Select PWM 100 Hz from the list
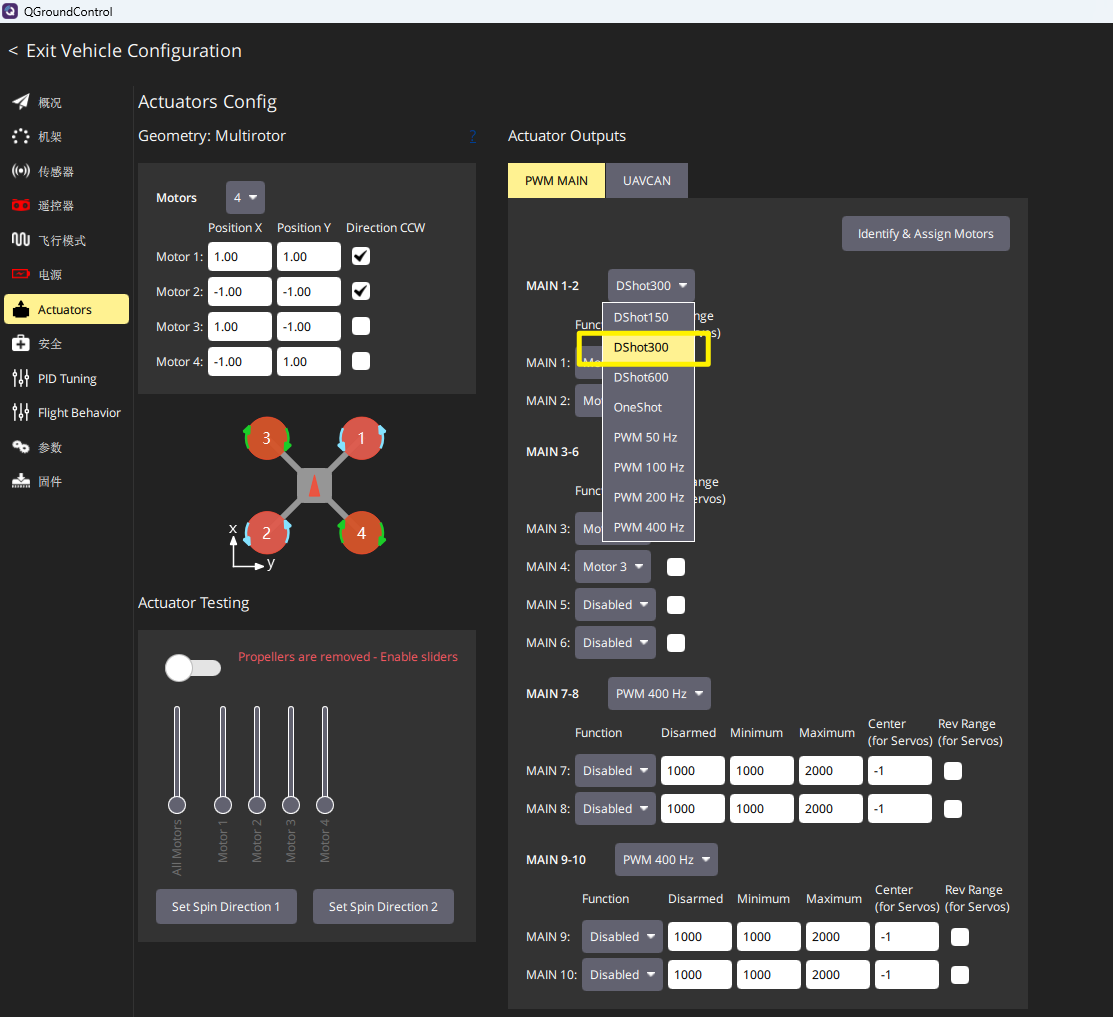Viewport: 1113px width, 1017px height. pyautogui.click(x=648, y=467)
